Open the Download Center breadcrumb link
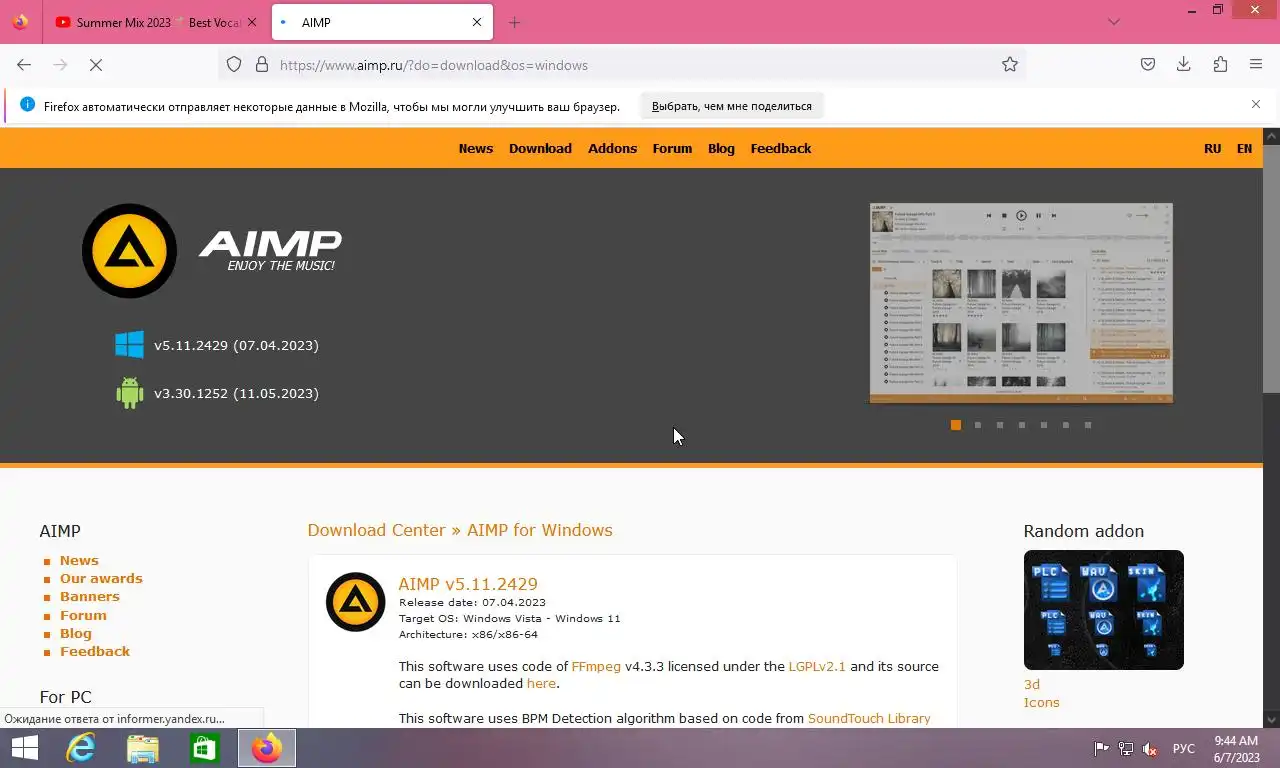 coord(376,530)
